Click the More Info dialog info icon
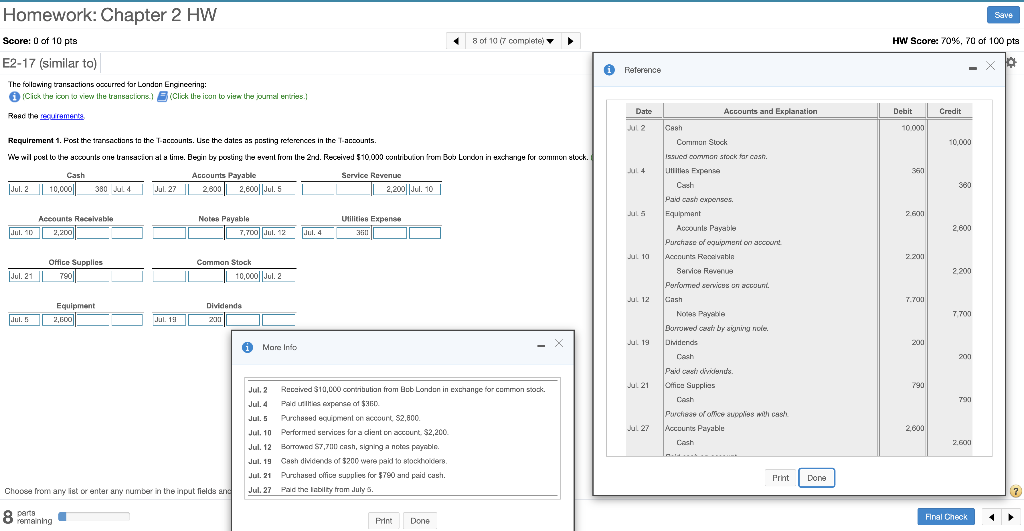1024x531 pixels. (248, 347)
